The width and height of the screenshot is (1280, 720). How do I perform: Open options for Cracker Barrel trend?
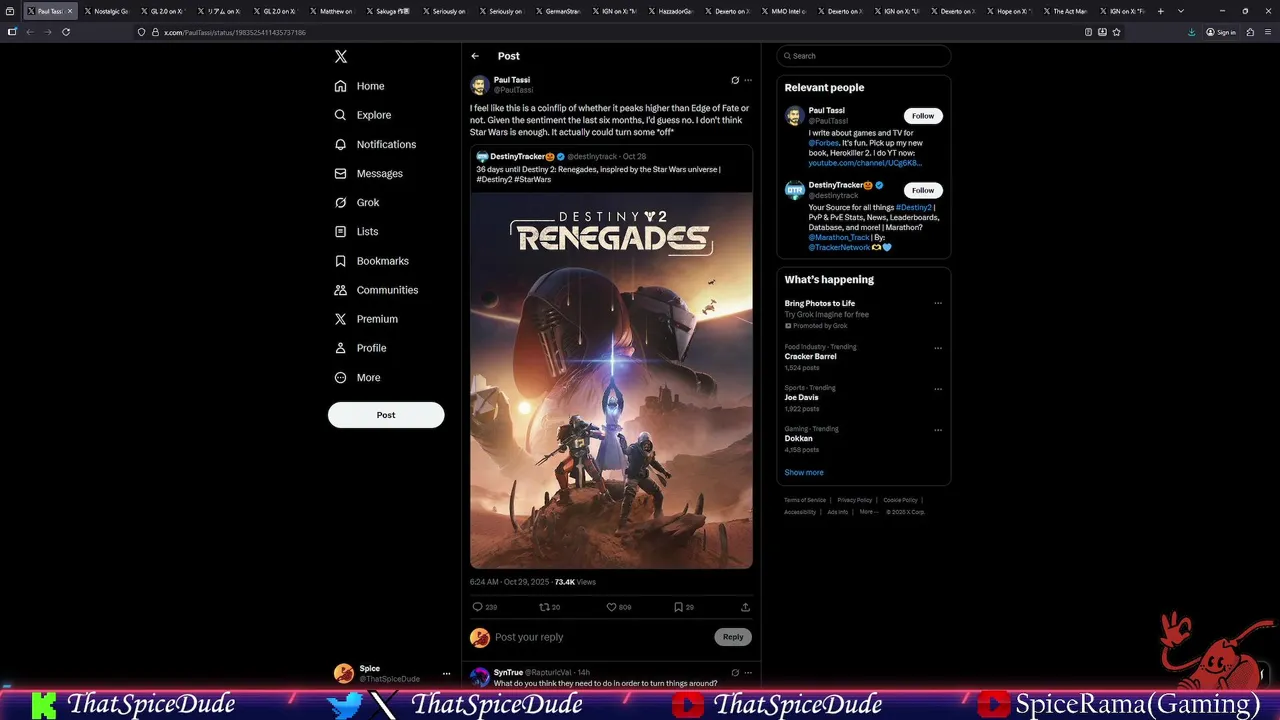[x=938, y=348]
